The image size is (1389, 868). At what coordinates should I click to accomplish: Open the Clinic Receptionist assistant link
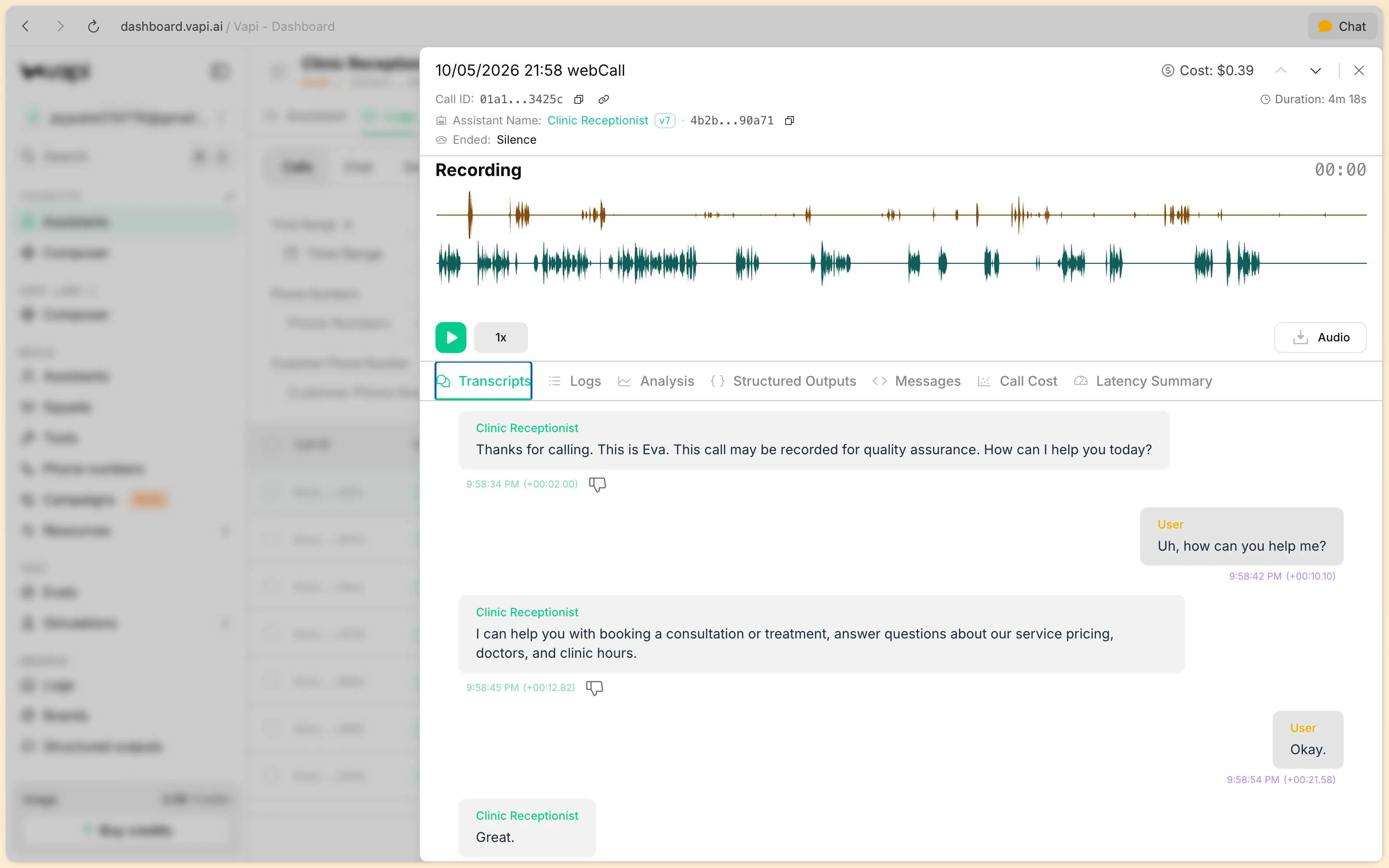pyautogui.click(x=598, y=121)
